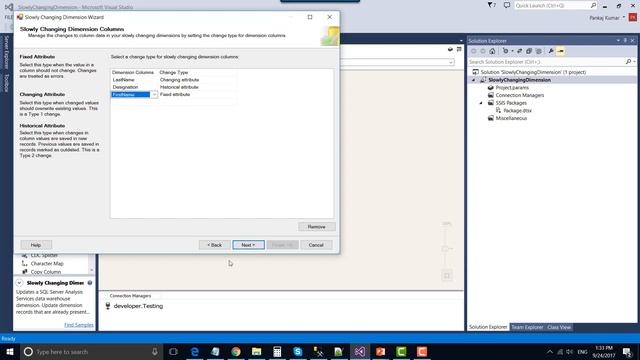The width and height of the screenshot is (640, 360).
Task: Switch to the Class View tab
Action: (559, 327)
